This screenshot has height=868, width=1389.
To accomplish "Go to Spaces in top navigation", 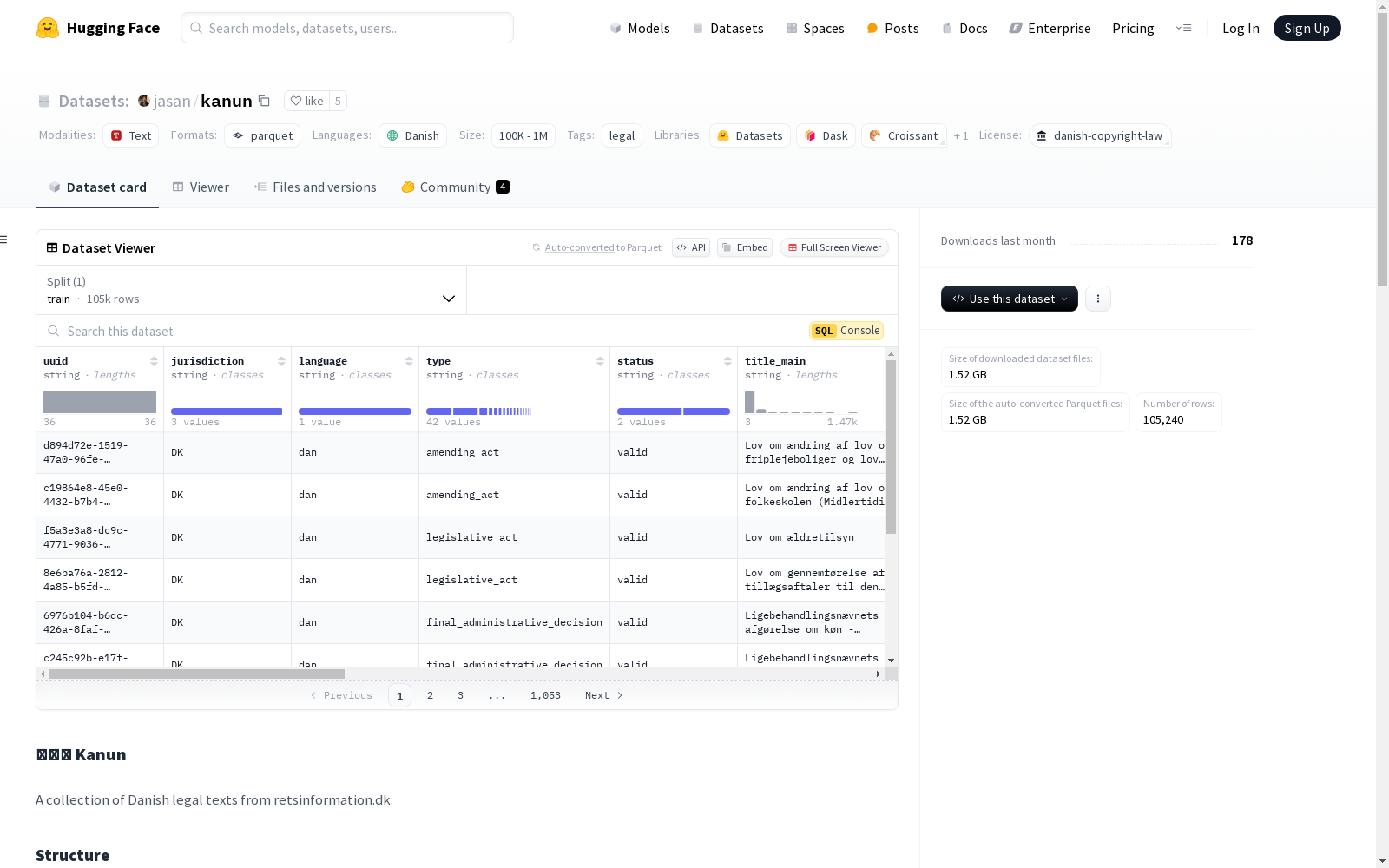I will 814,28.
